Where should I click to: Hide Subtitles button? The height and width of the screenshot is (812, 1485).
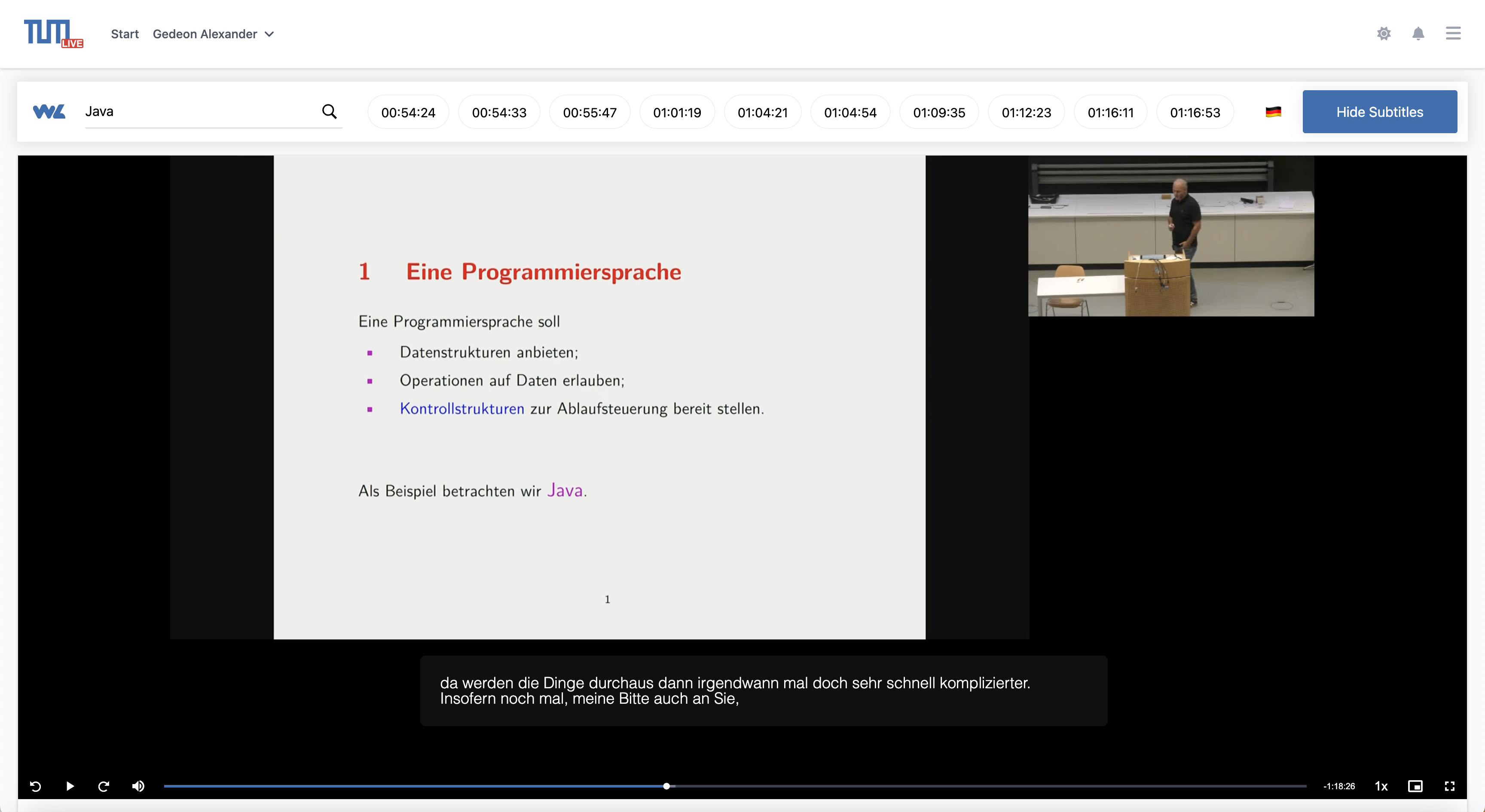(x=1379, y=112)
